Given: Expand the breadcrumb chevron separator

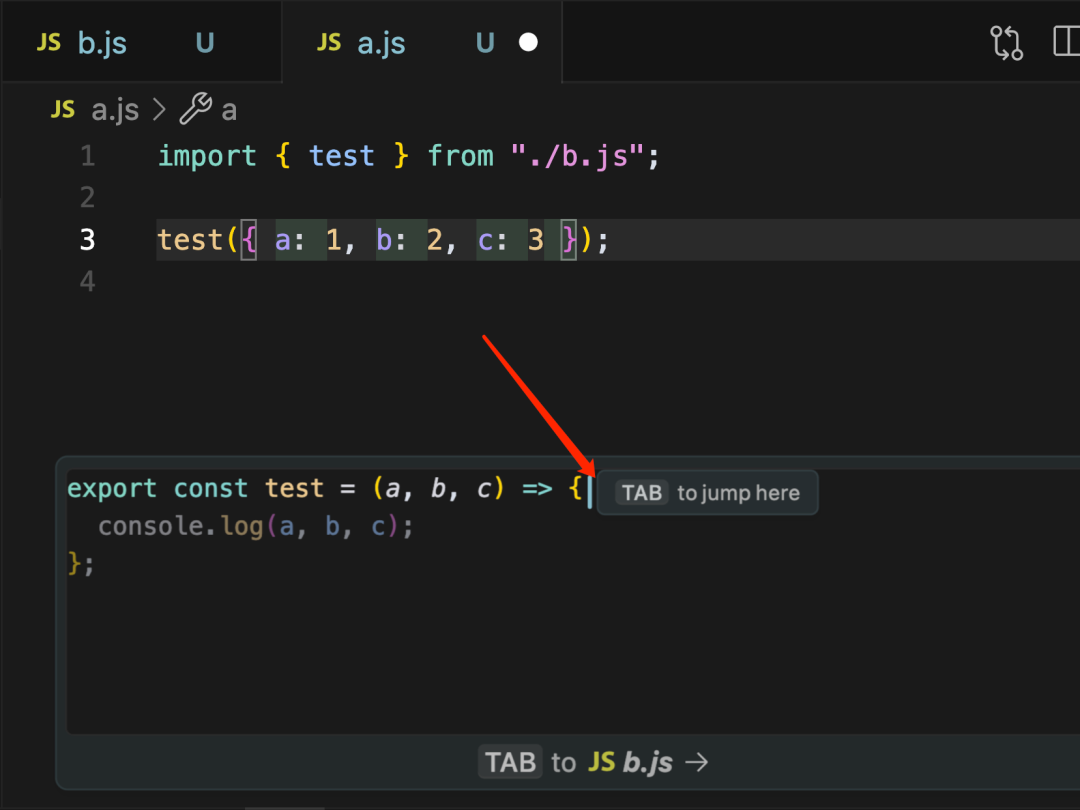Looking at the screenshot, I should coord(158,109).
